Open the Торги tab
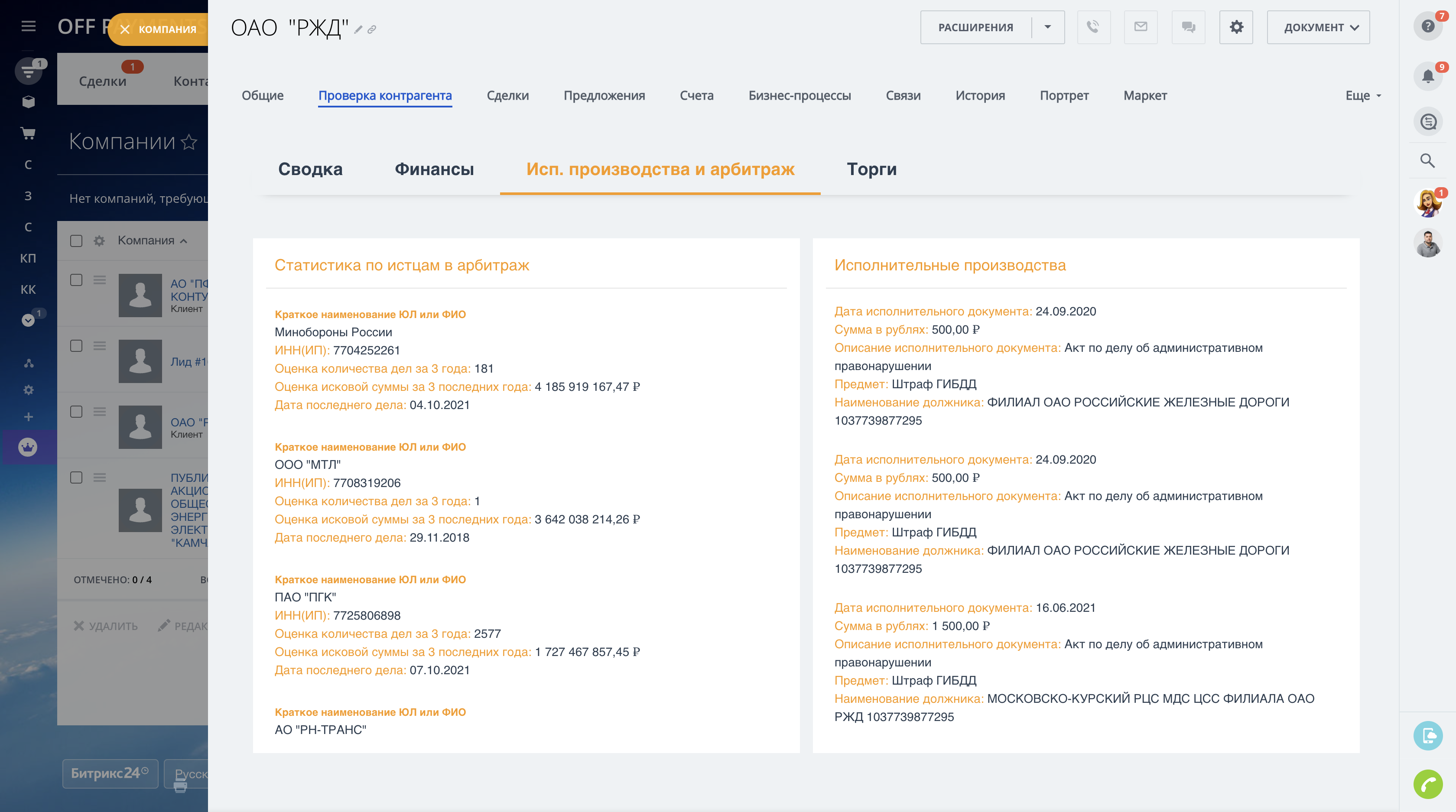The image size is (1456, 812). pyautogui.click(x=871, y=169)
